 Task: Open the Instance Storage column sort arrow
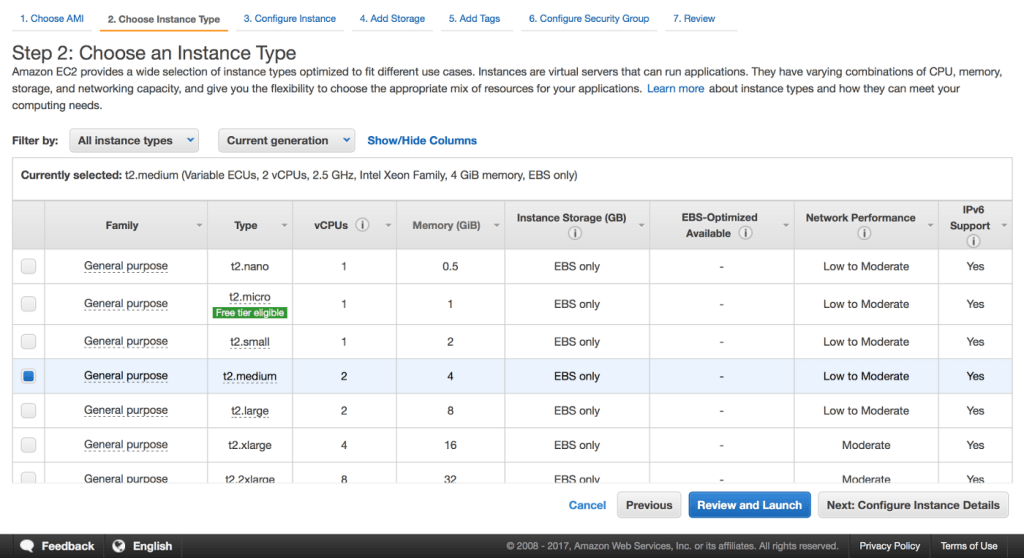pos(641,225)
